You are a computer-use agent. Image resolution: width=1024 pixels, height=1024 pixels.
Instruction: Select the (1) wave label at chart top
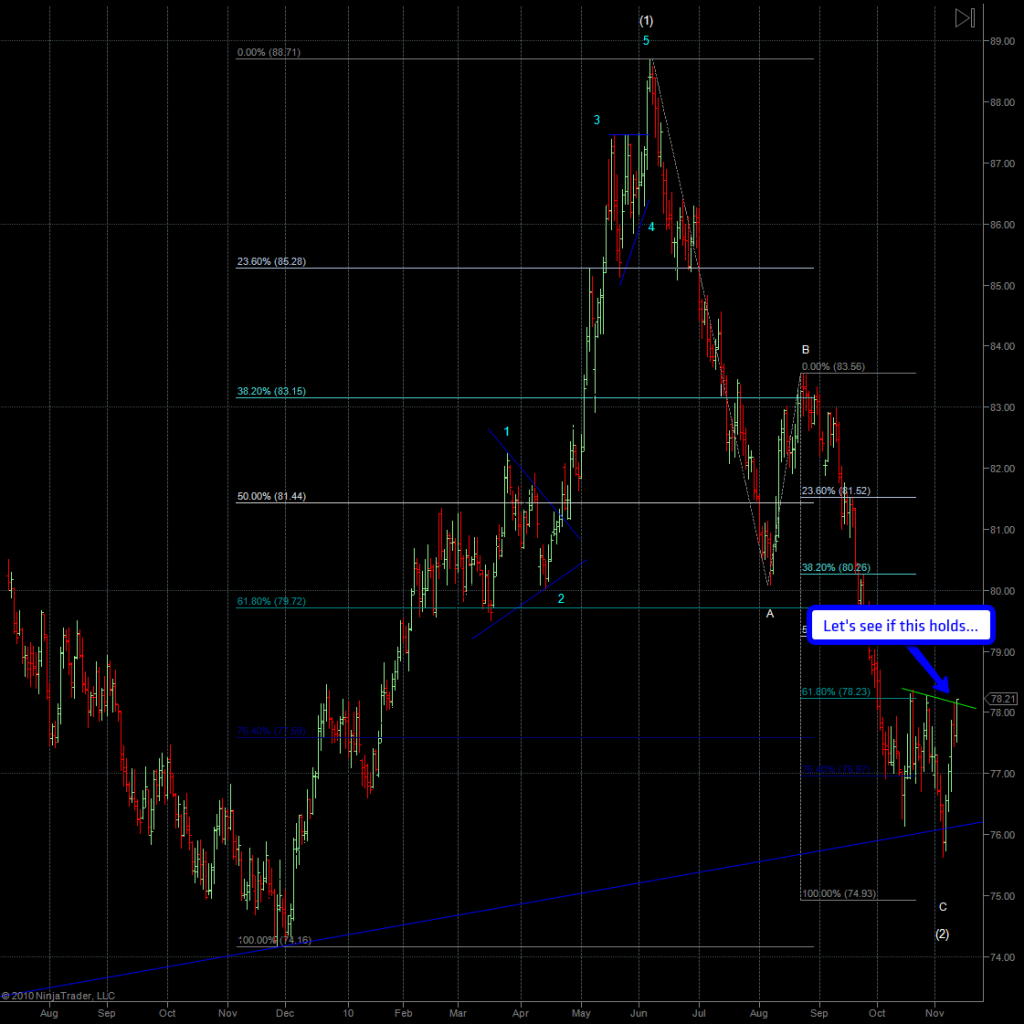[x=646, y=20]
